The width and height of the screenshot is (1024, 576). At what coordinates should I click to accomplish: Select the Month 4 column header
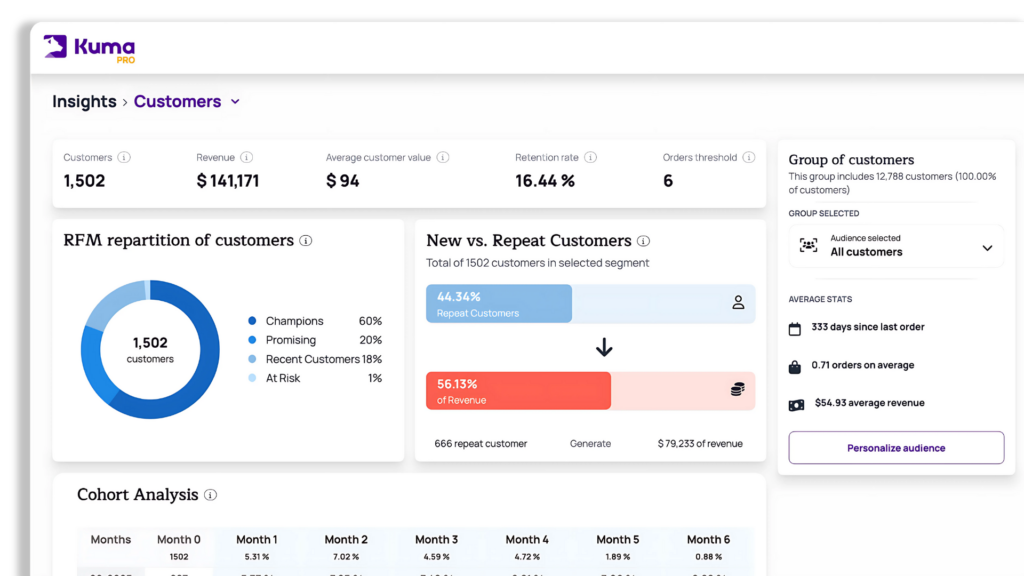[527, 539]
